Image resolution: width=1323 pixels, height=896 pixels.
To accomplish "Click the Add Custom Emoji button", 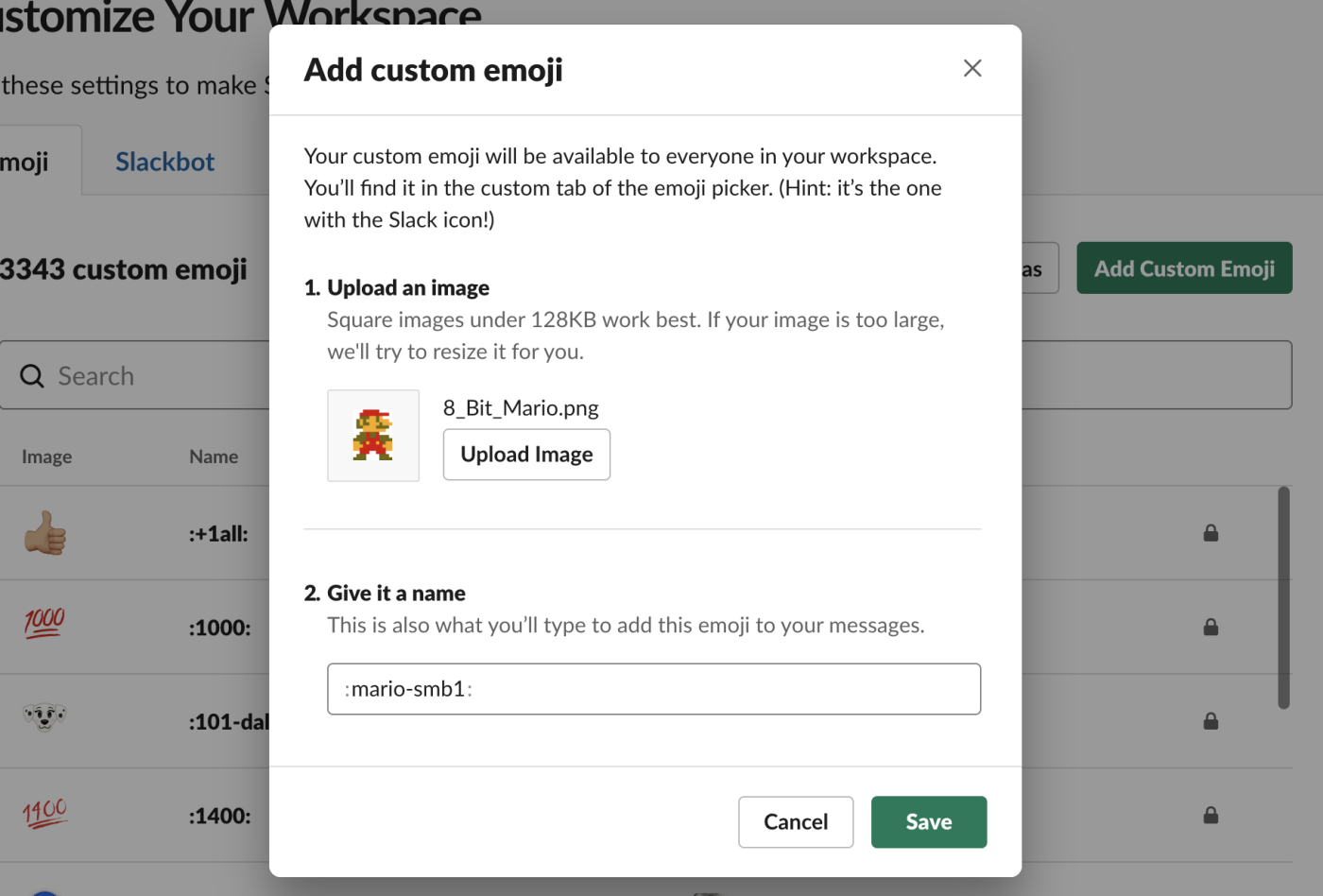I will (x=1184, y=267).
